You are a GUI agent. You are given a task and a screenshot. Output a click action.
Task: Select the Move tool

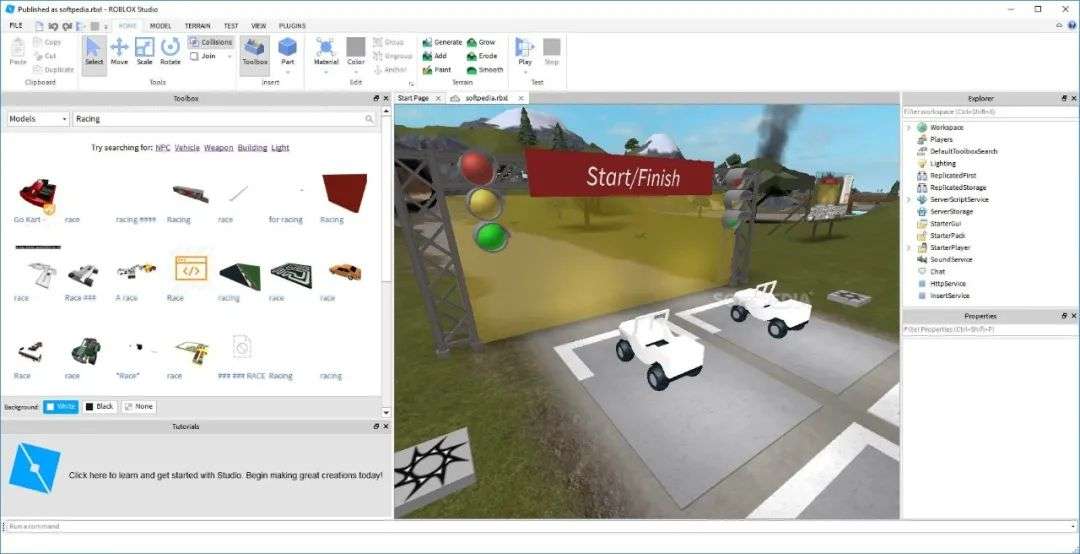pos(119,52)
